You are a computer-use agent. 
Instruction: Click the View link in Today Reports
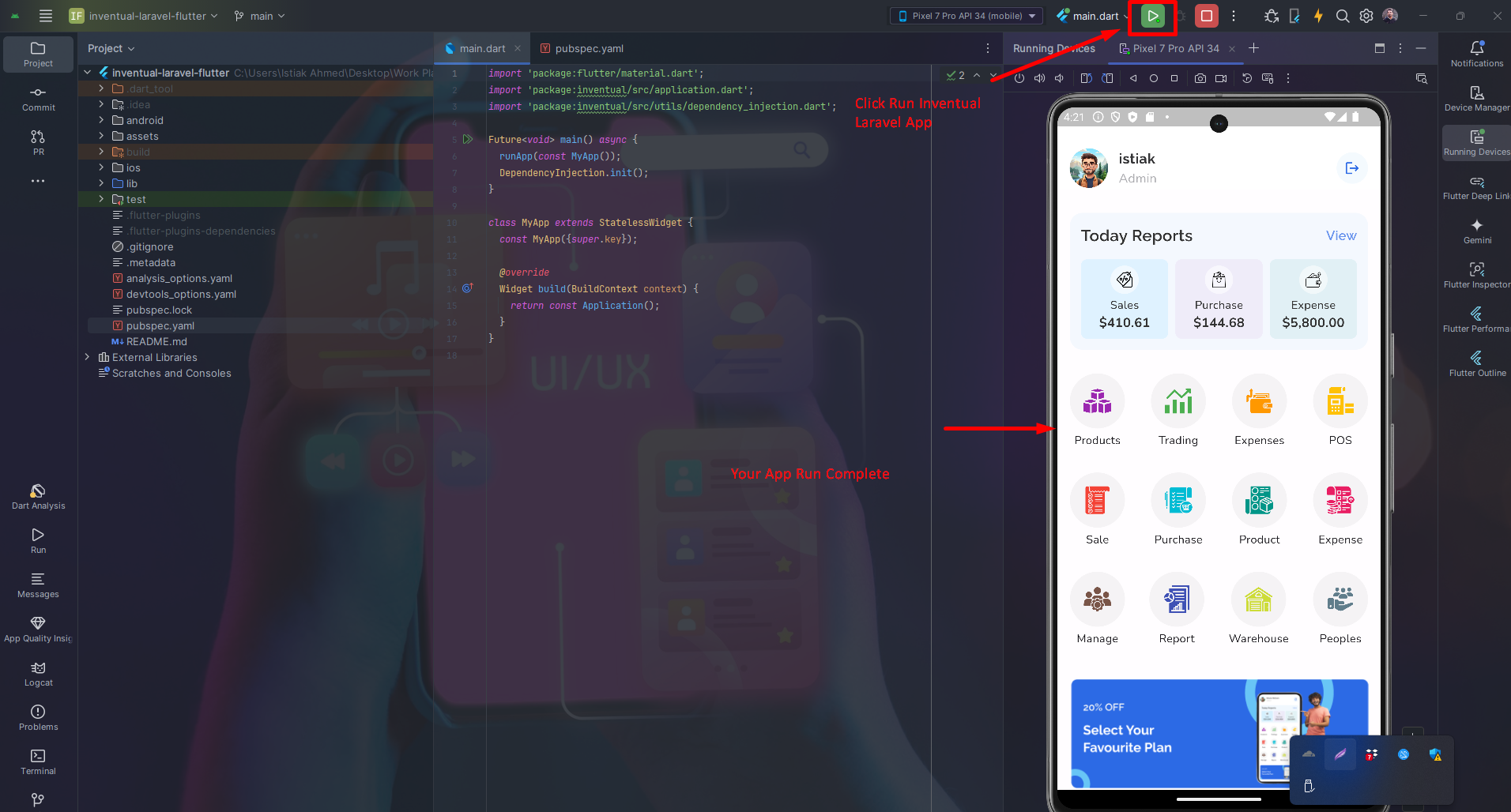(1340, 235)
